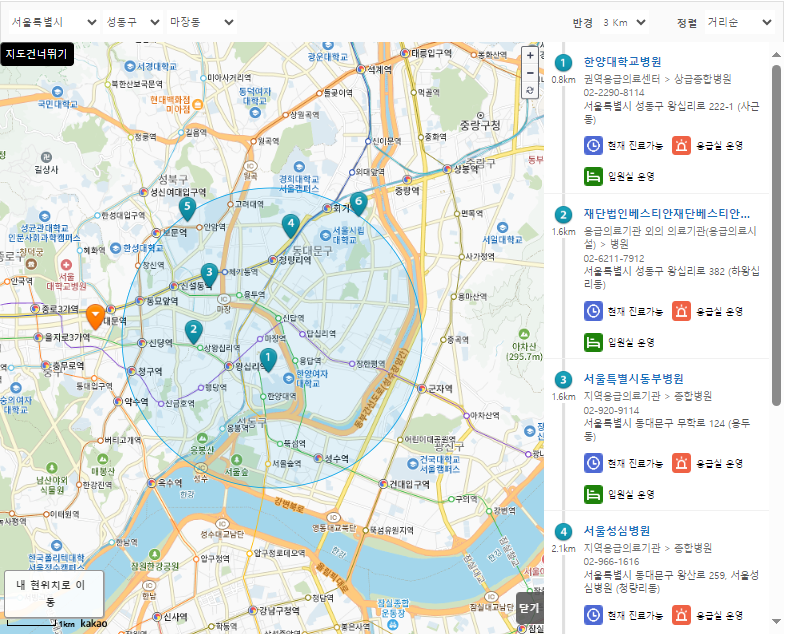787x640 pixels.
Task: Click the 닫기 close button
Action: coord(530,608)
